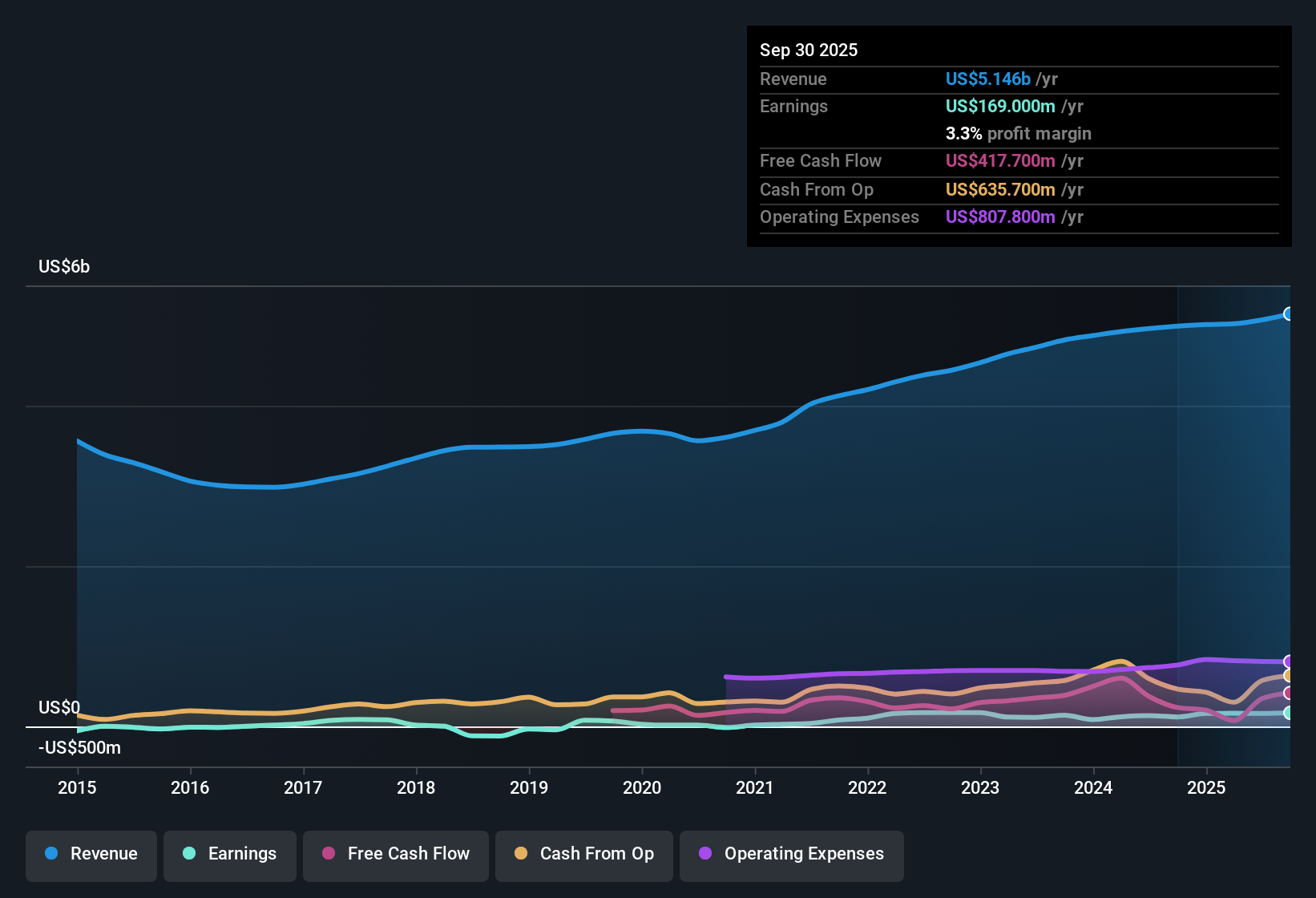Image resolution: width=1316 pixels, height=898 pixels.
Task: Click the teal Earnings legend dot icon
Action: (189, 854)
